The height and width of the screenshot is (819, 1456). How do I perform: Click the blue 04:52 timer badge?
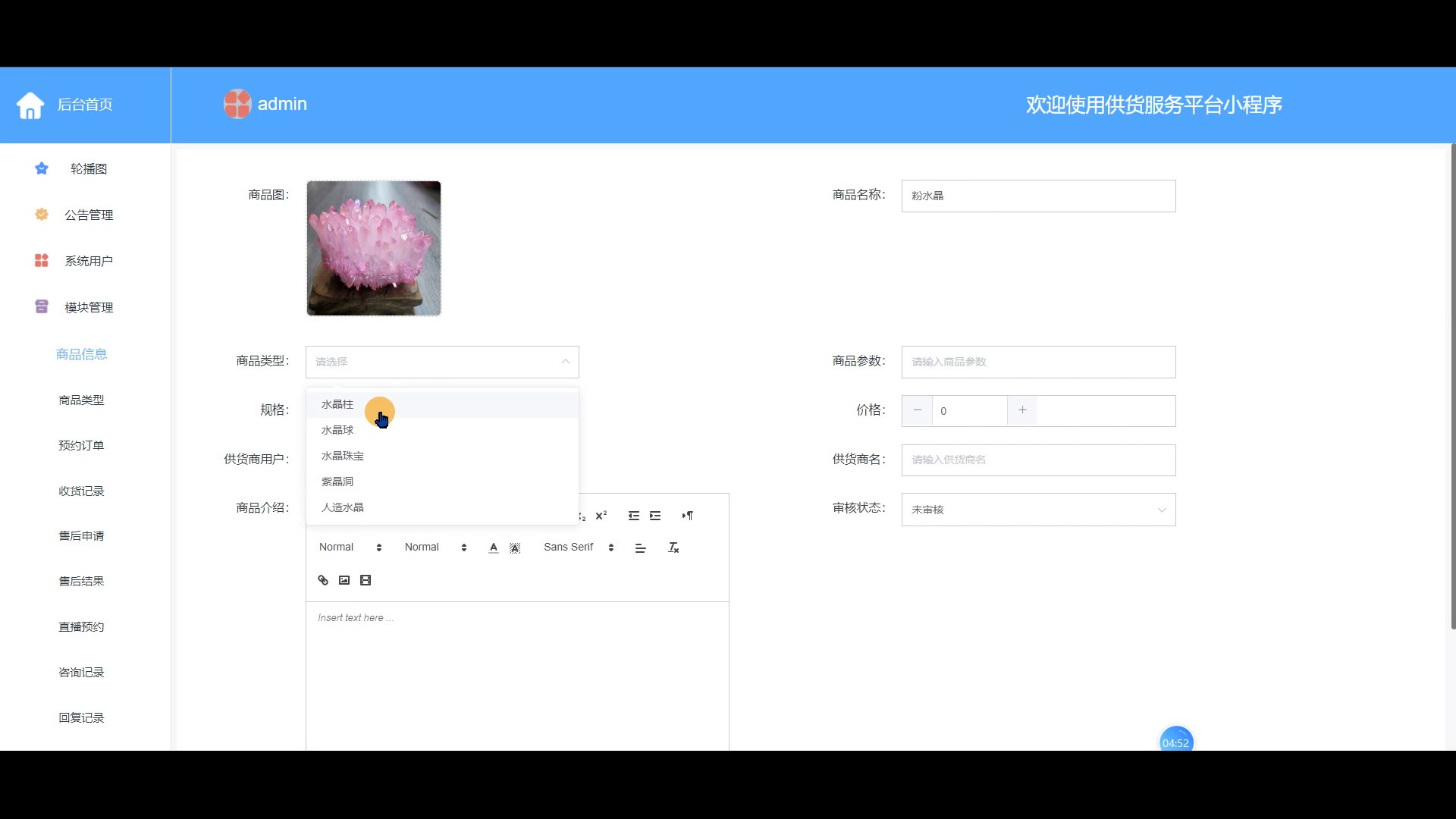click(x=1175, y=741)
